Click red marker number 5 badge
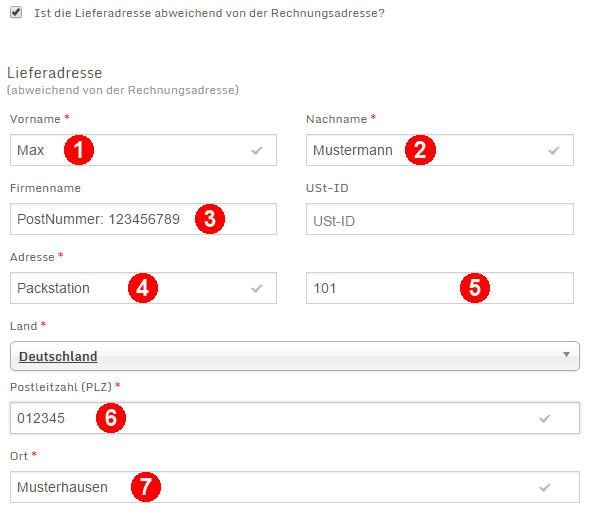The width and height of the screenshot is (592, 516). 475,288
